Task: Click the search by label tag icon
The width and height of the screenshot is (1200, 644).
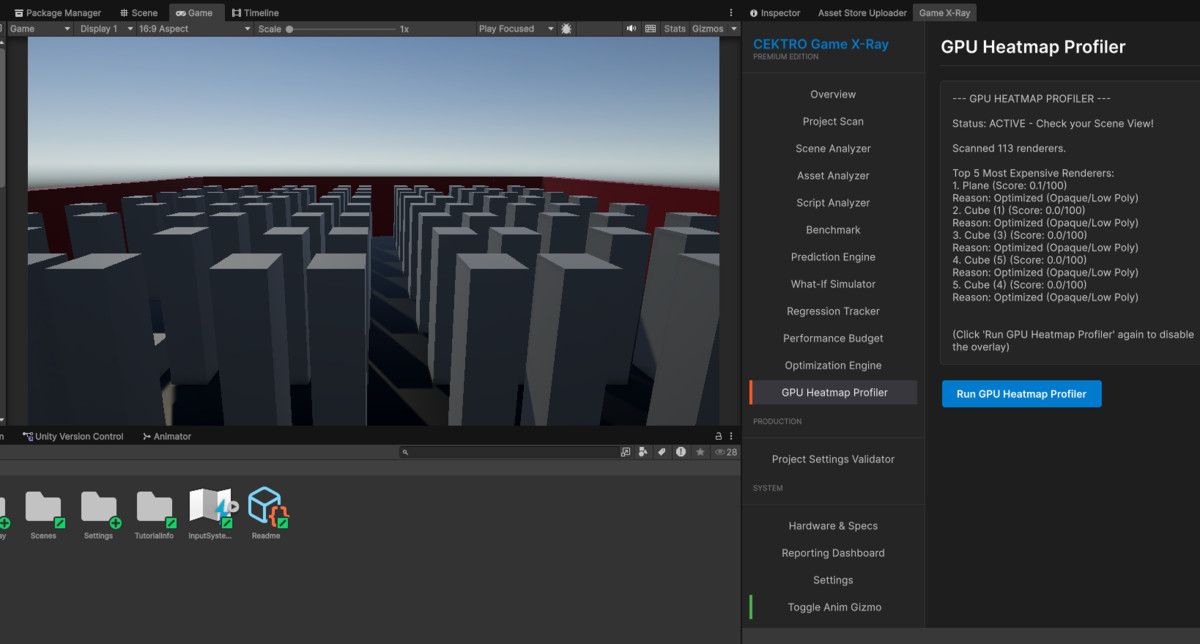Action: 661,452
